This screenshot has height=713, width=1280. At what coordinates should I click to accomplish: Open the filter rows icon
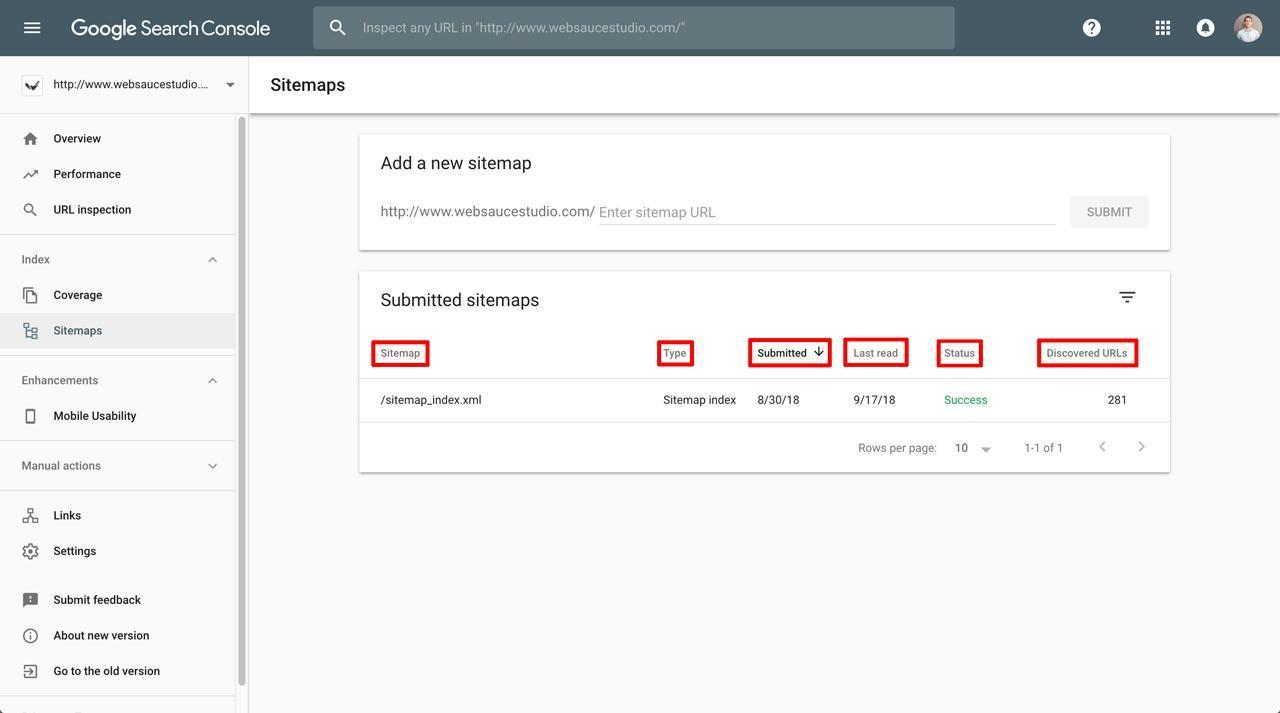click(1127, 297)
